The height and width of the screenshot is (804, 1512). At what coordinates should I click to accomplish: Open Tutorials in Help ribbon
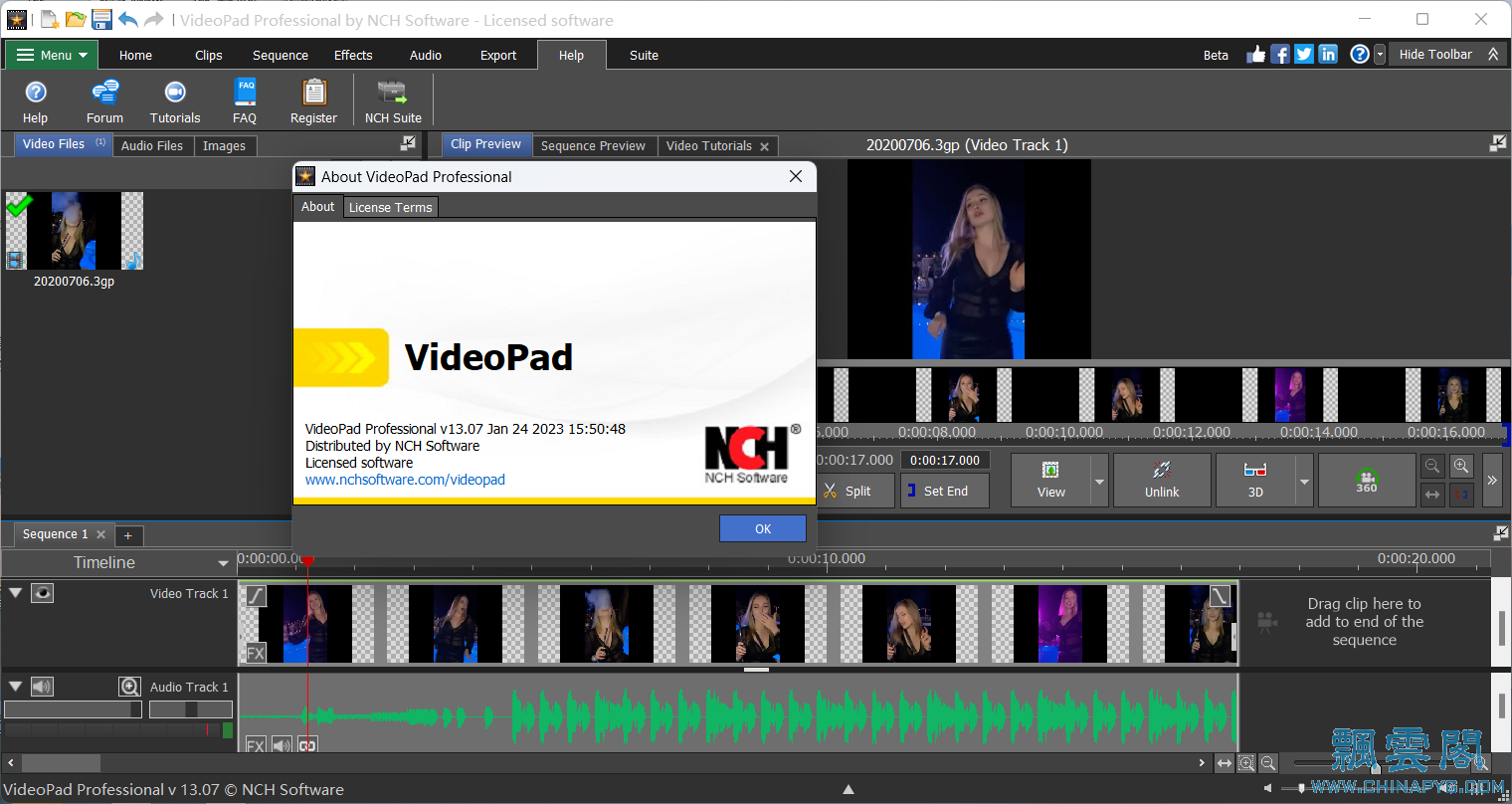175,101
